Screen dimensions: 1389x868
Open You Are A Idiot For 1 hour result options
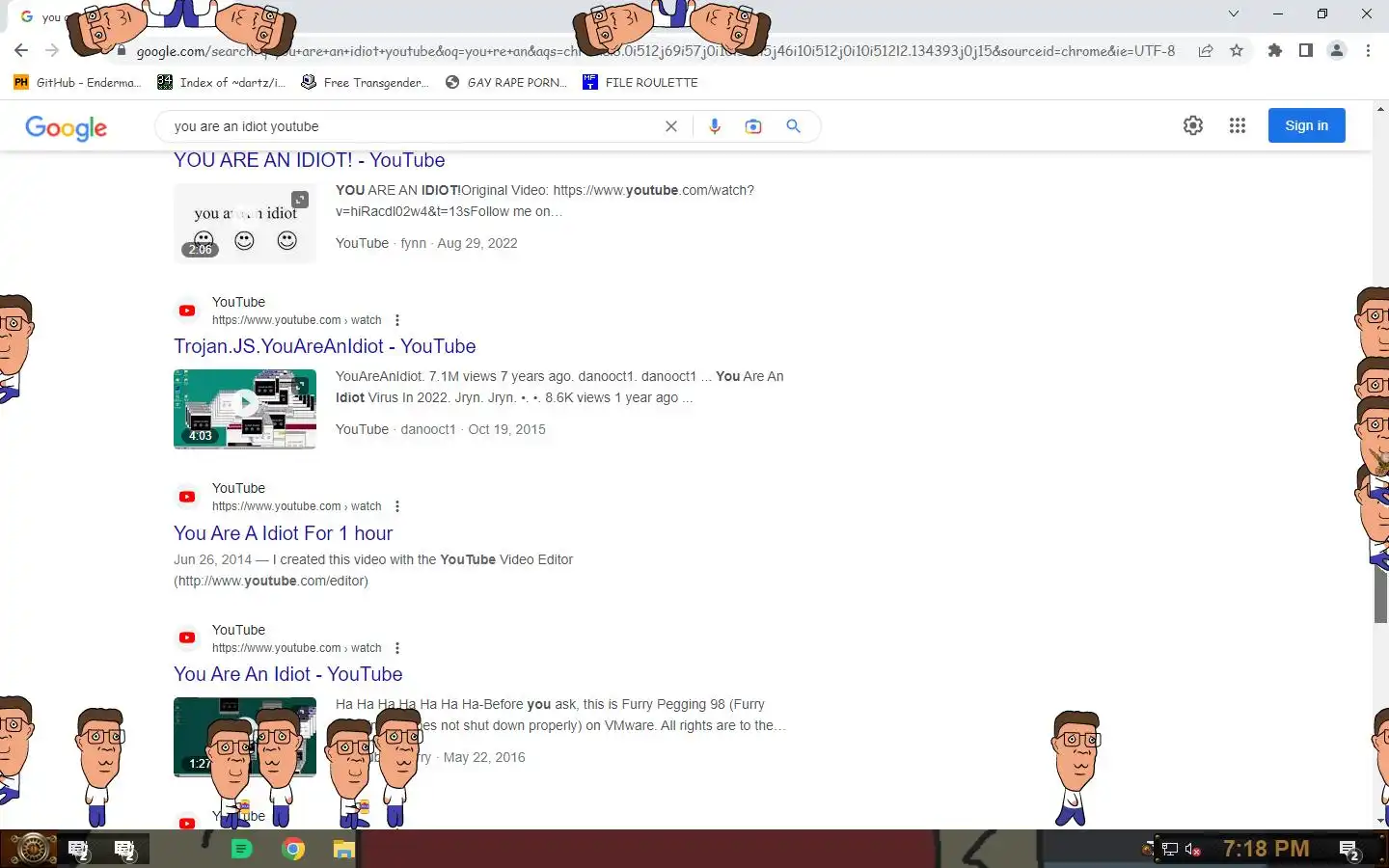click(397, 506)
